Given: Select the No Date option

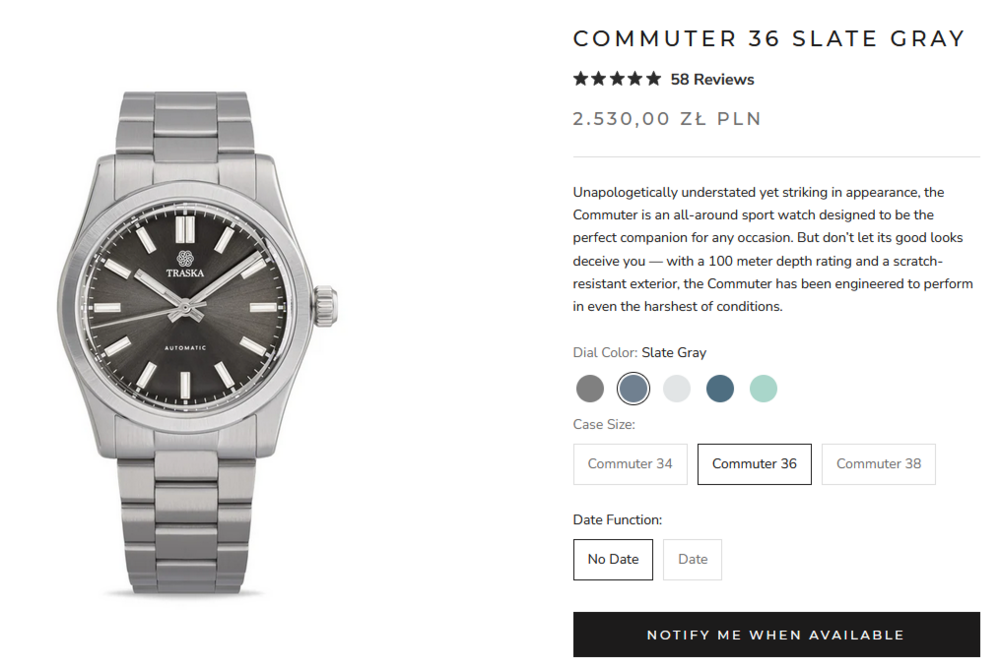Looking at the screenshot, I should pos(613,559).
